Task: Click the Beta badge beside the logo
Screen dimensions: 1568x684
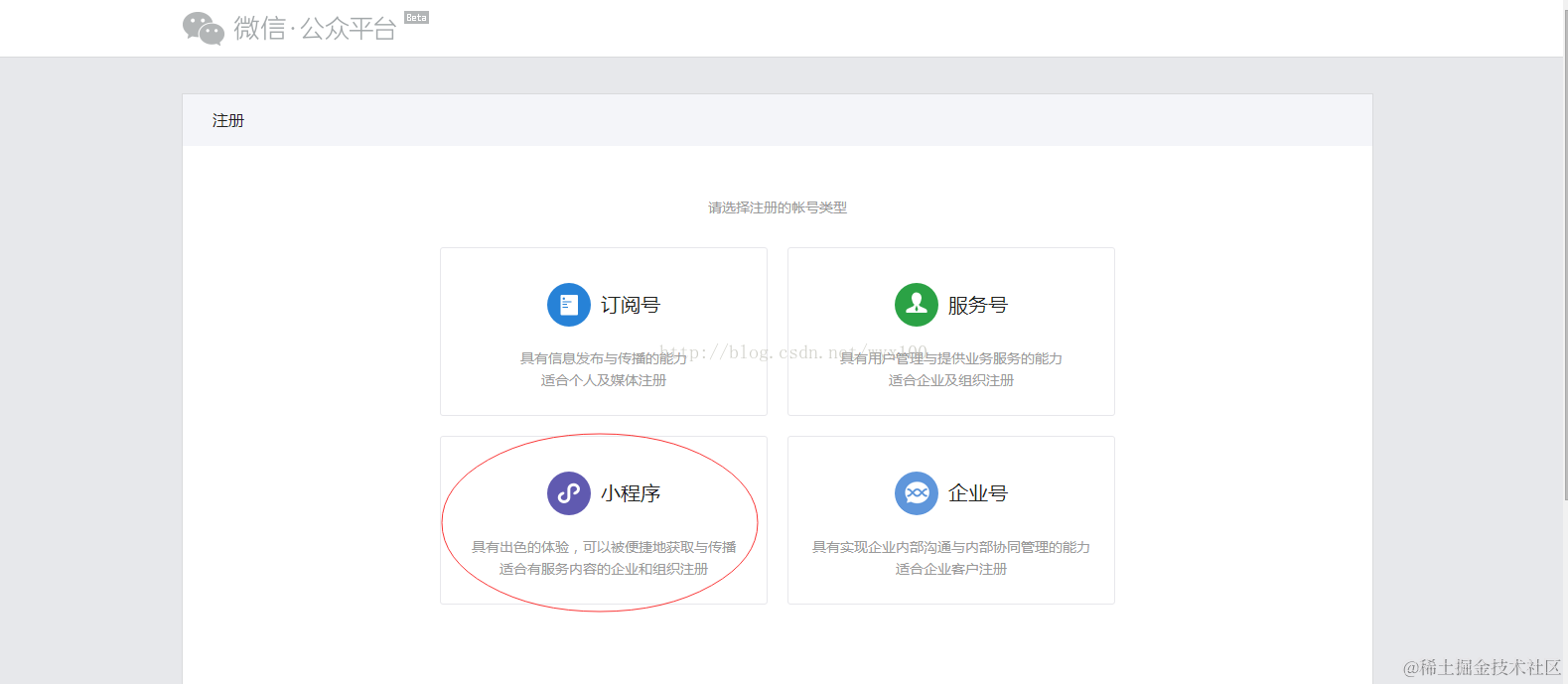Action: point(417,18)
